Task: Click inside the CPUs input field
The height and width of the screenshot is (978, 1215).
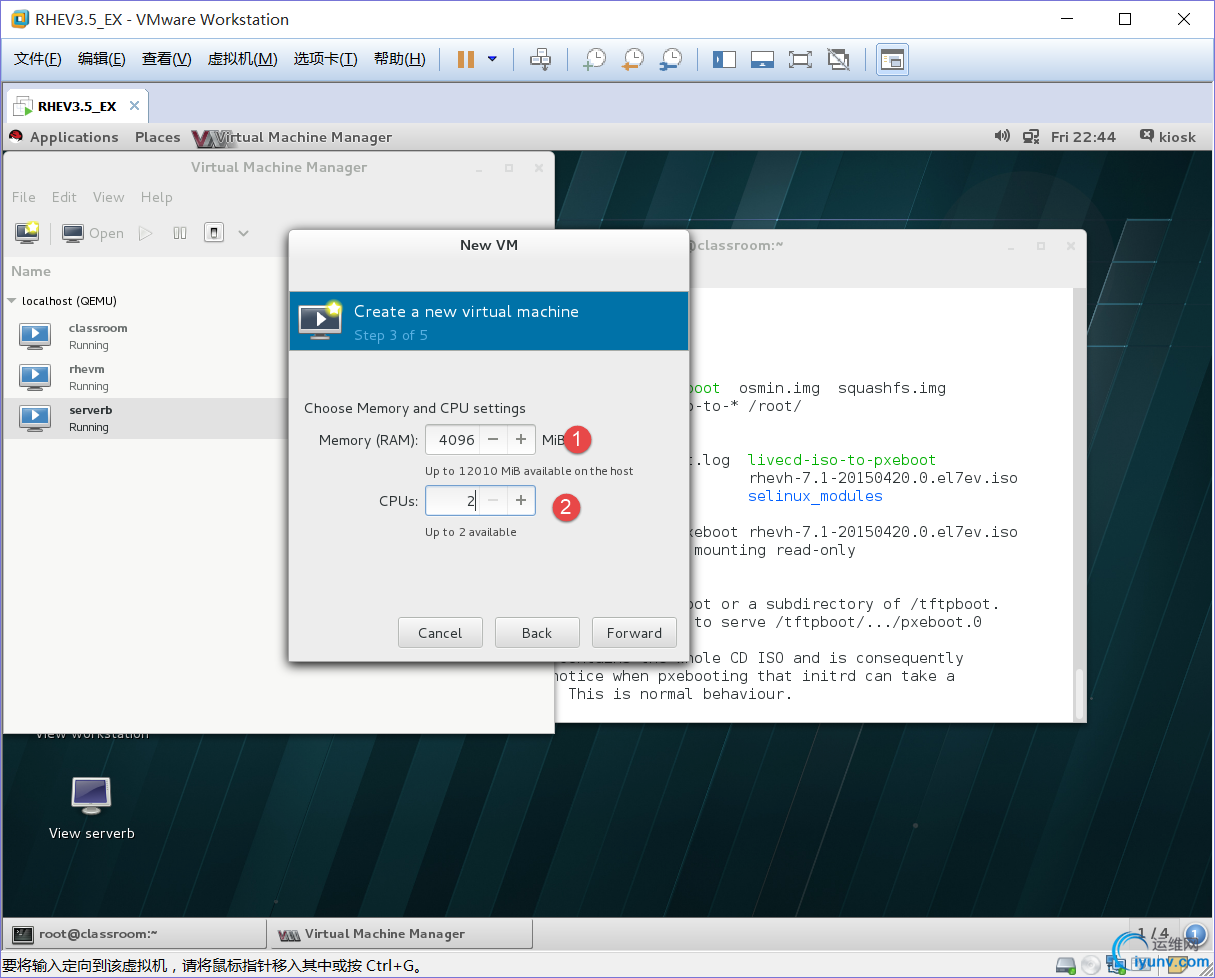Action: click(x=452, y=500)
